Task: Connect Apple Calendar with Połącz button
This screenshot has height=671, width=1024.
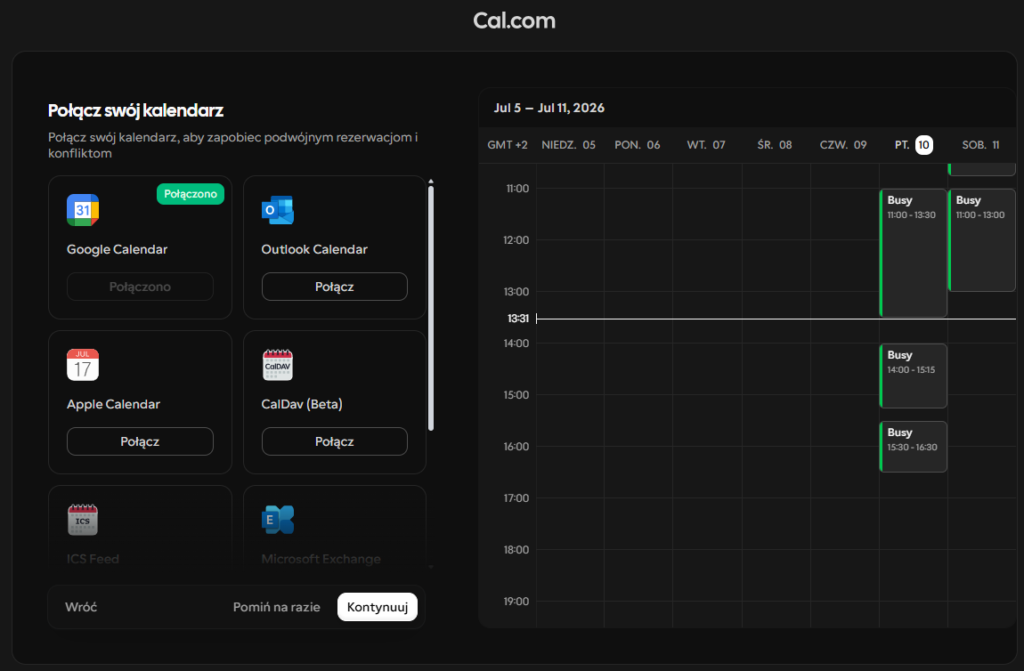Action: (x=140, y=442)
